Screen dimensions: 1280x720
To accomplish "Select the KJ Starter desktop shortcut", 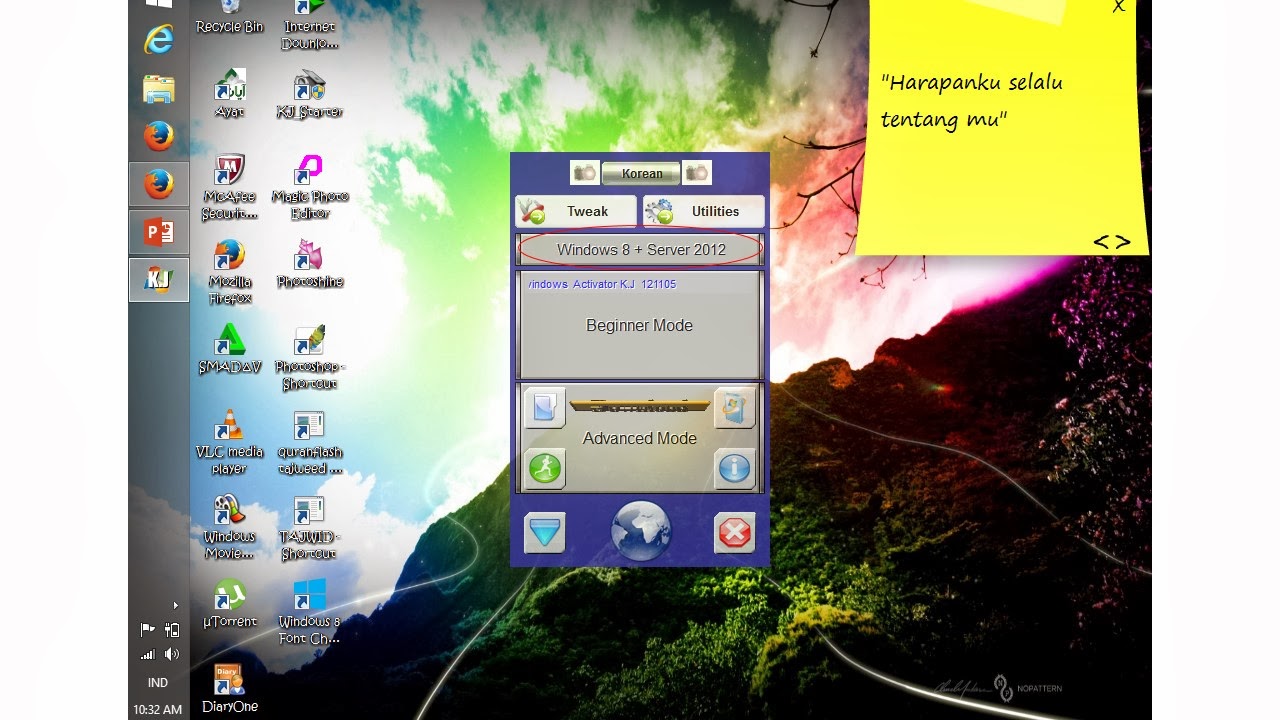I will (310, 94).
